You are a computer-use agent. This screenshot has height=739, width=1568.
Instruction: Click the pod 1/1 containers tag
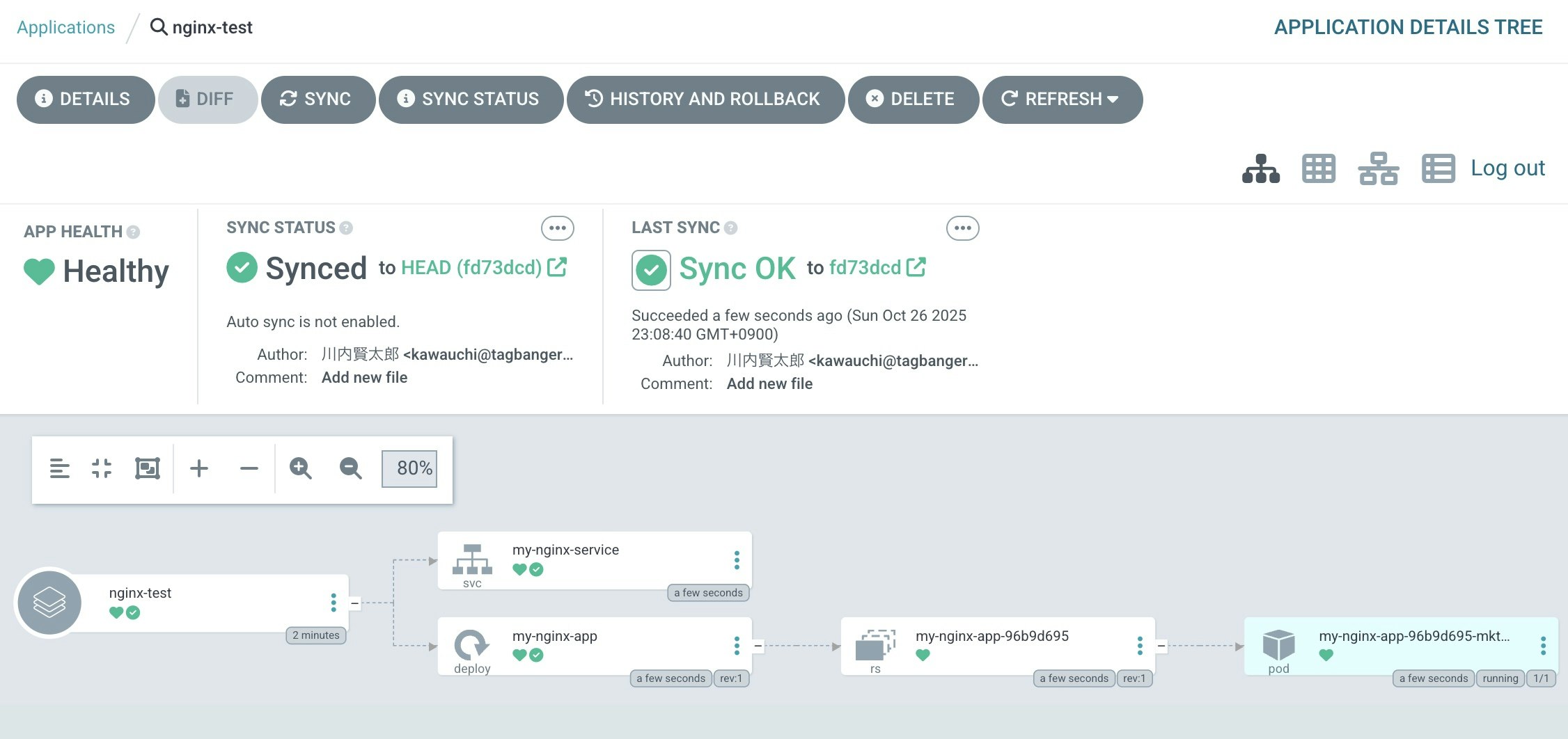[x=1542, y=678]
